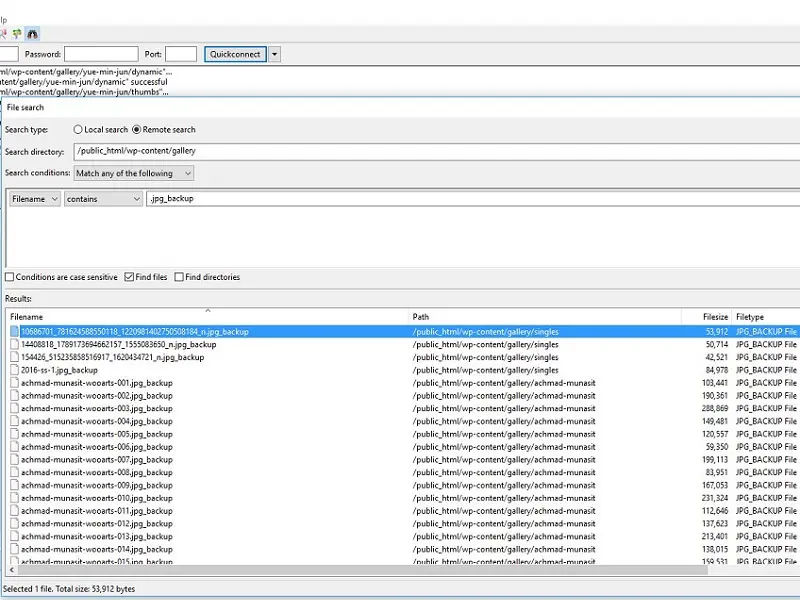Enable Conditions are case sensitive

(10, 277)
